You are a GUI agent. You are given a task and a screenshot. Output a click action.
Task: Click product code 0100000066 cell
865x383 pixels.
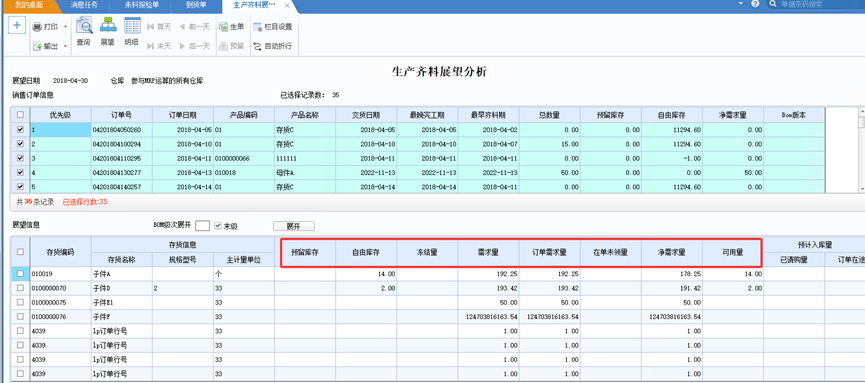tap(244, 158)
